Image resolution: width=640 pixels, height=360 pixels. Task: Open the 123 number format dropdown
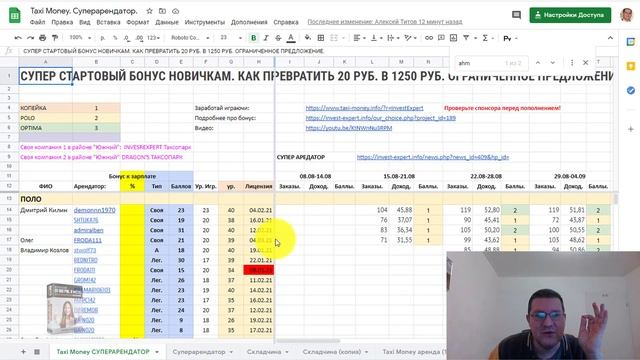(154, 38)
